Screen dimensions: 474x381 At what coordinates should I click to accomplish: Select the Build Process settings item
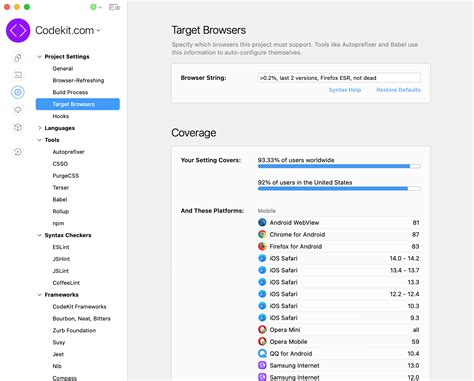70,92
